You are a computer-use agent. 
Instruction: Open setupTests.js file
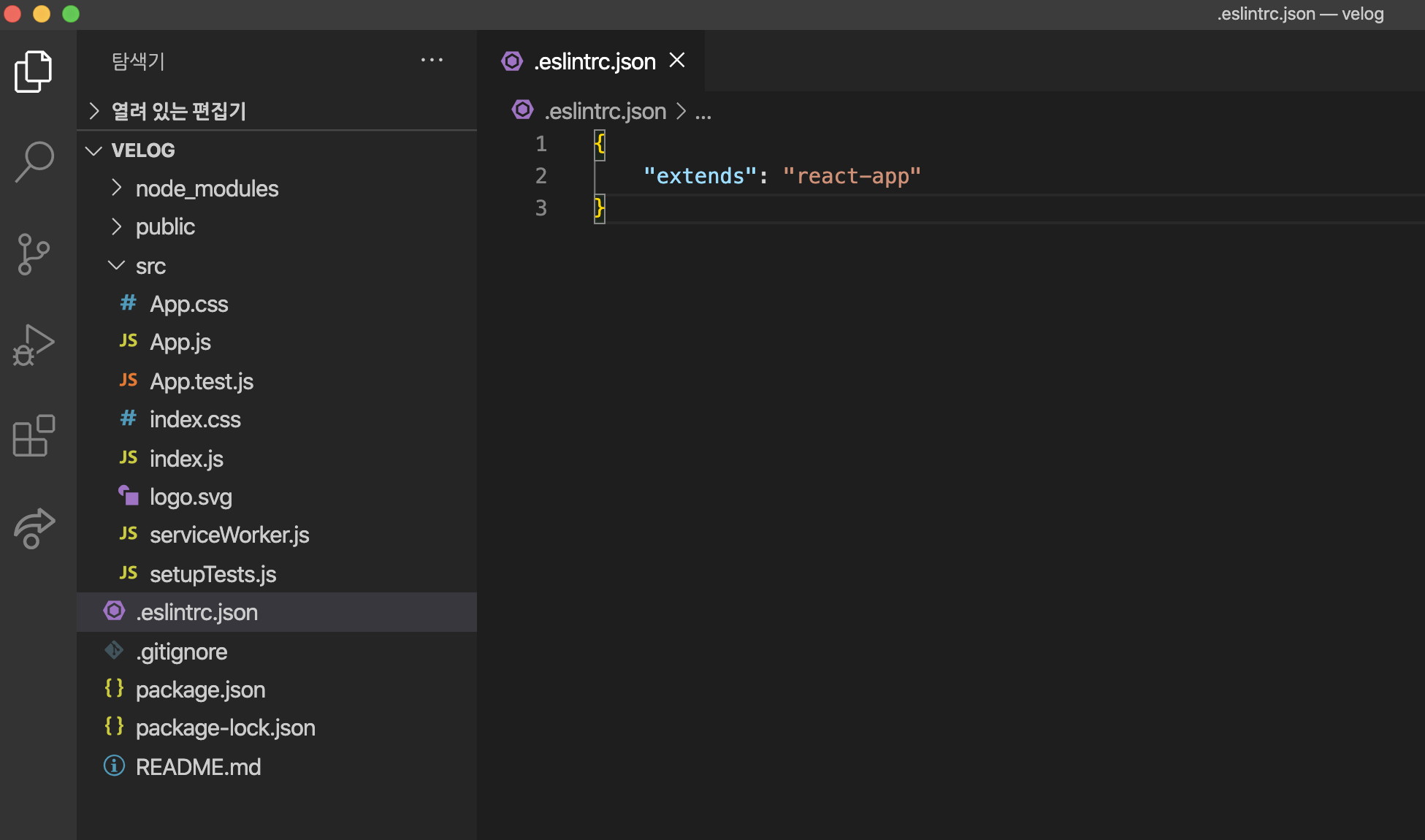pos(277,574)
